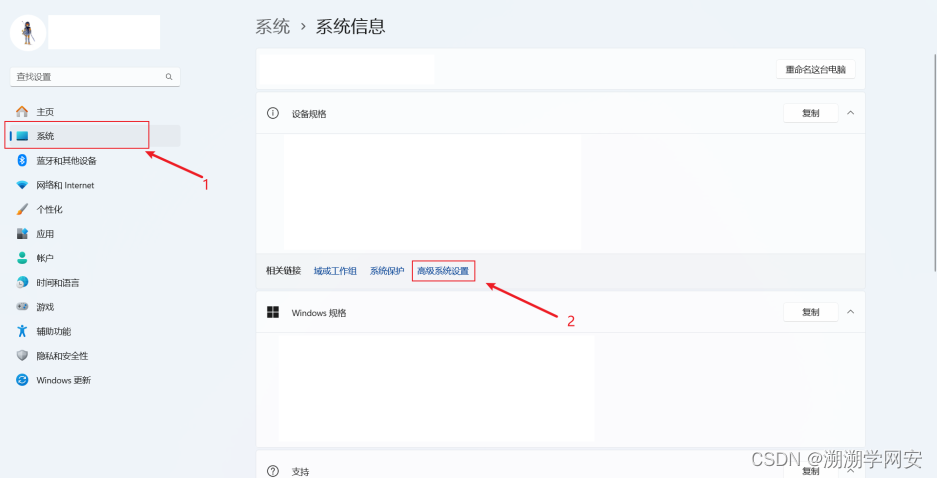Viewport: 937px width, 478px height.
Task: Collapse the Device specifications (设备规格) section chevron
Action: tap(850, 113)
